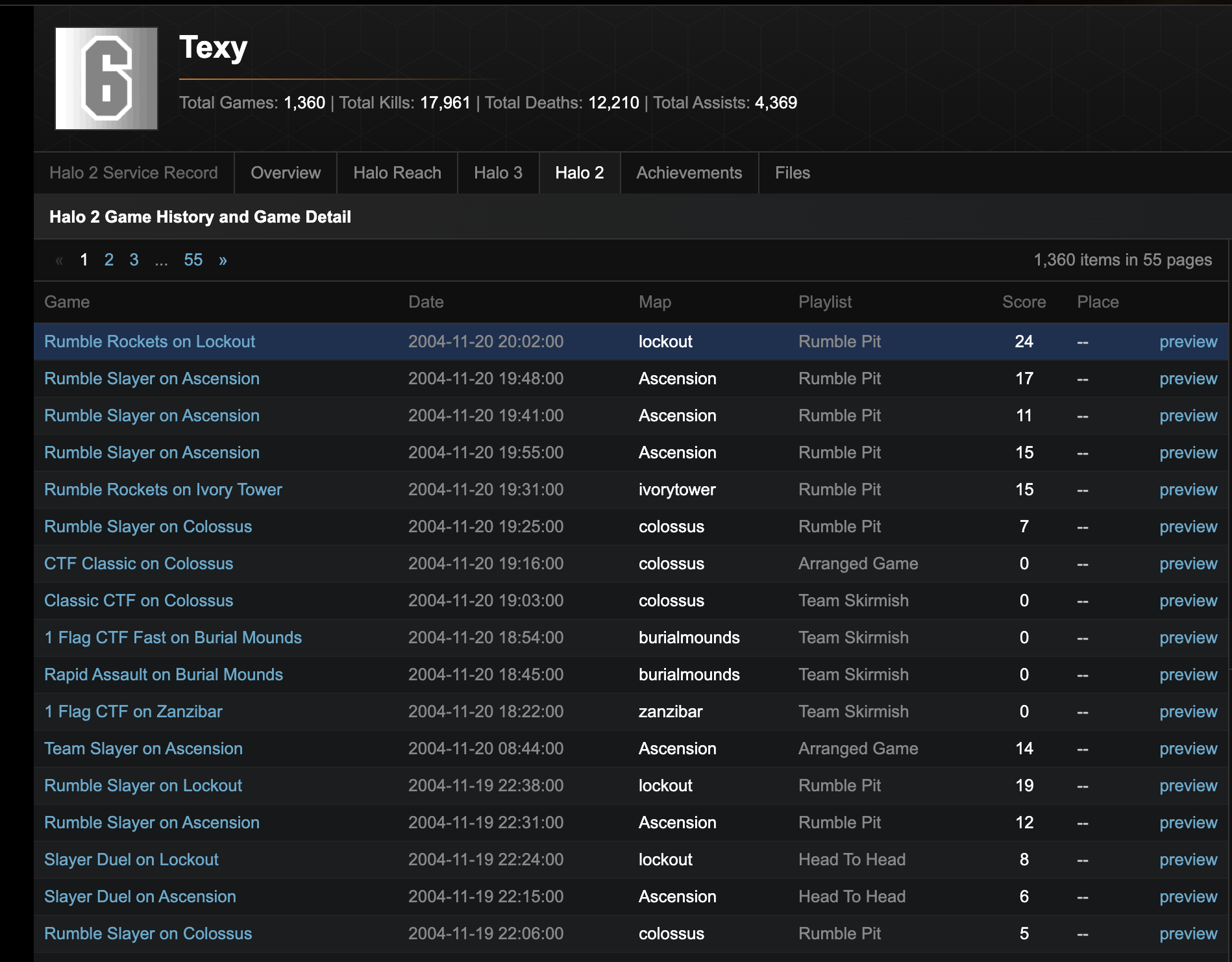Screen dimensions: 1232x962
Task: Open the Achievements tab
Action: point(689,173)
